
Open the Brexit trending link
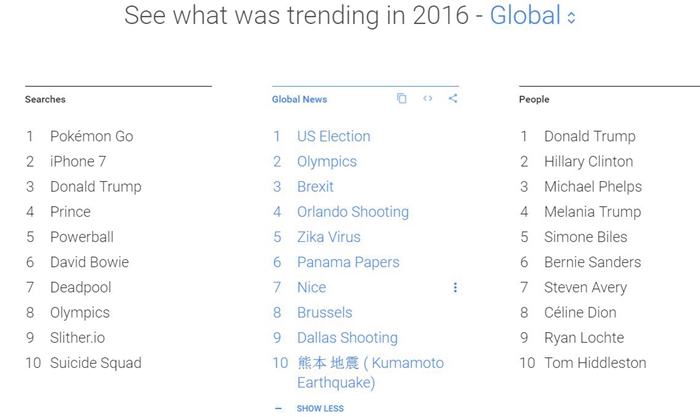(315, 187)
